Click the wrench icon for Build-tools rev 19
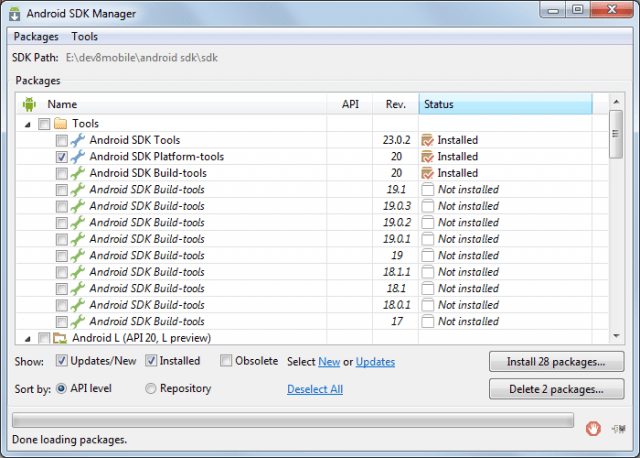The image size is (640, 458). click(78, 256)
